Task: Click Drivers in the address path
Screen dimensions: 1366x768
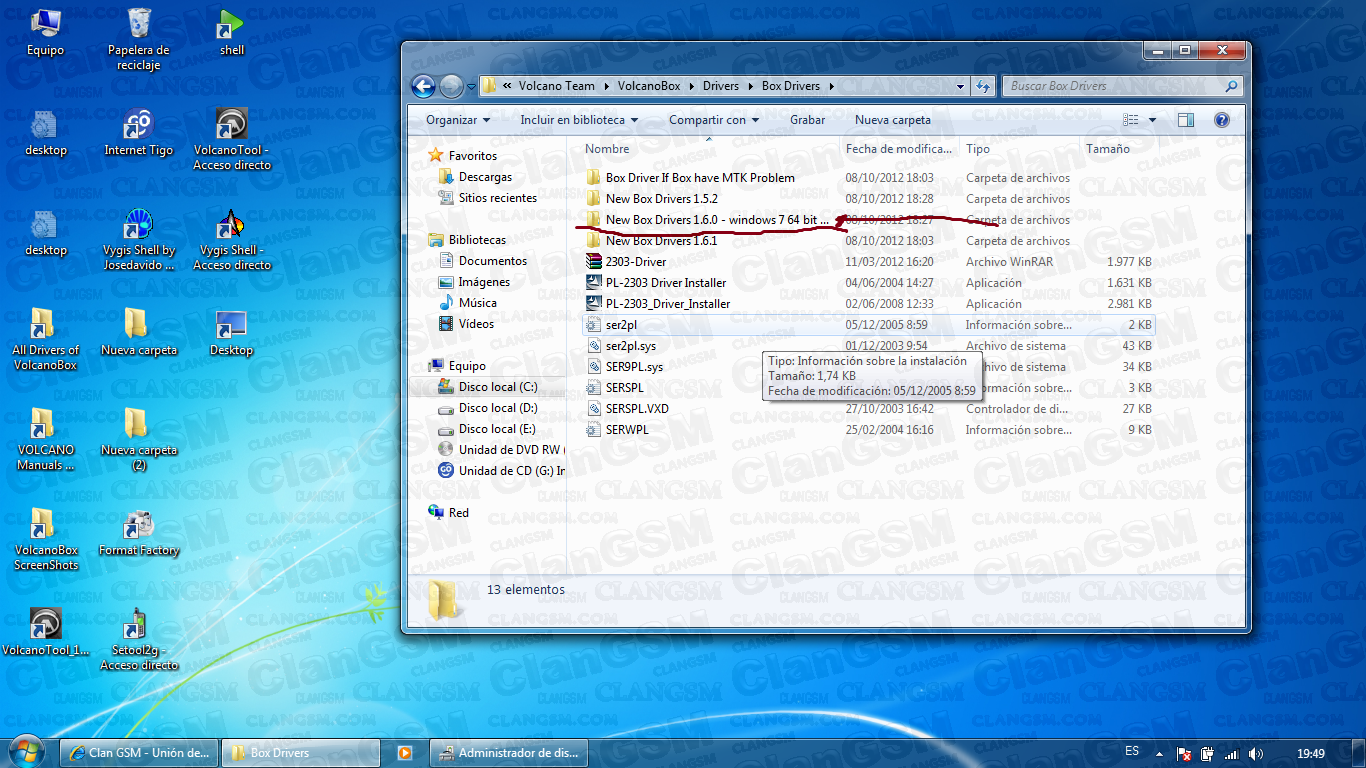Action: [720, 86]
